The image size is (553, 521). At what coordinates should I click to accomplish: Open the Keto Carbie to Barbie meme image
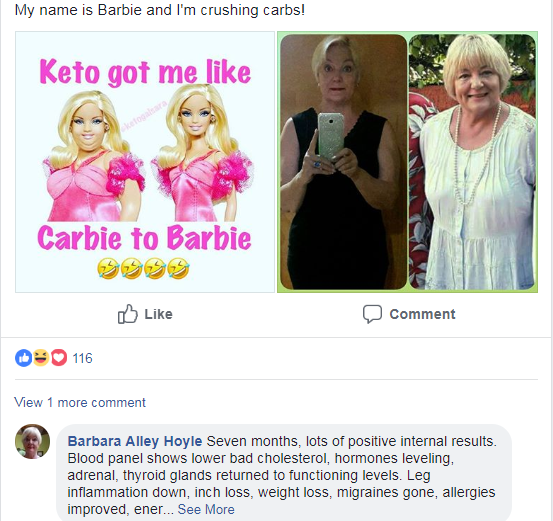tap(145, 162)
